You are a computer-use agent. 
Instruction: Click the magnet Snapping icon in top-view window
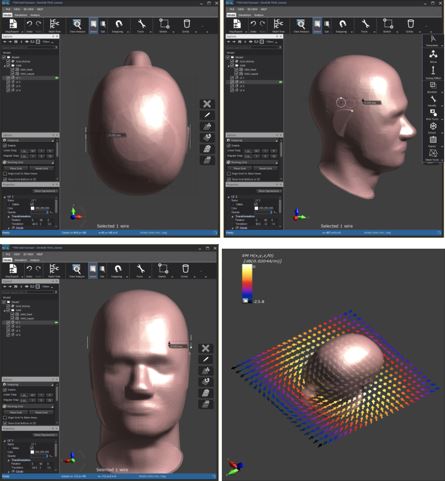coord(118,24)
